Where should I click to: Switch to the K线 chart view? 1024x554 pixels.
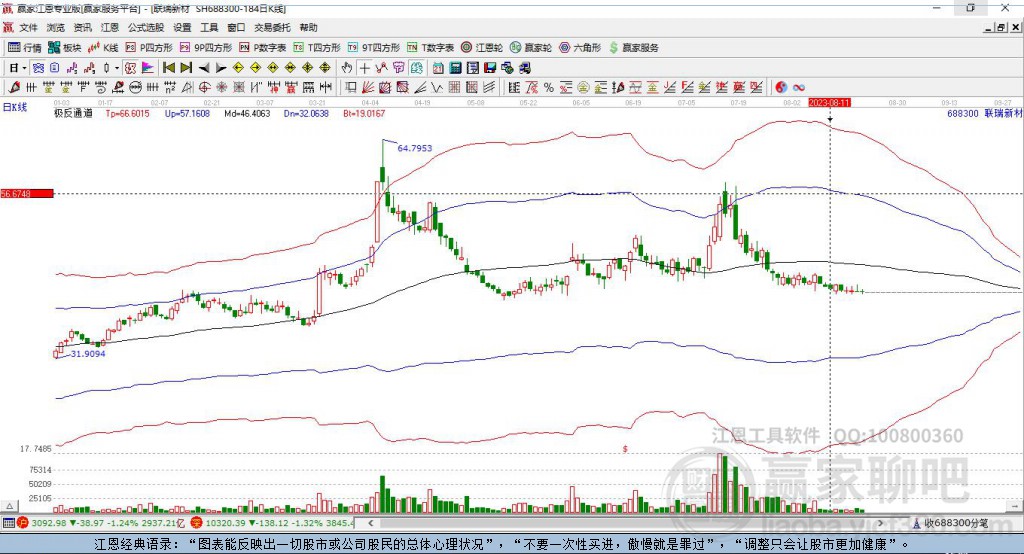click(103, 48)
